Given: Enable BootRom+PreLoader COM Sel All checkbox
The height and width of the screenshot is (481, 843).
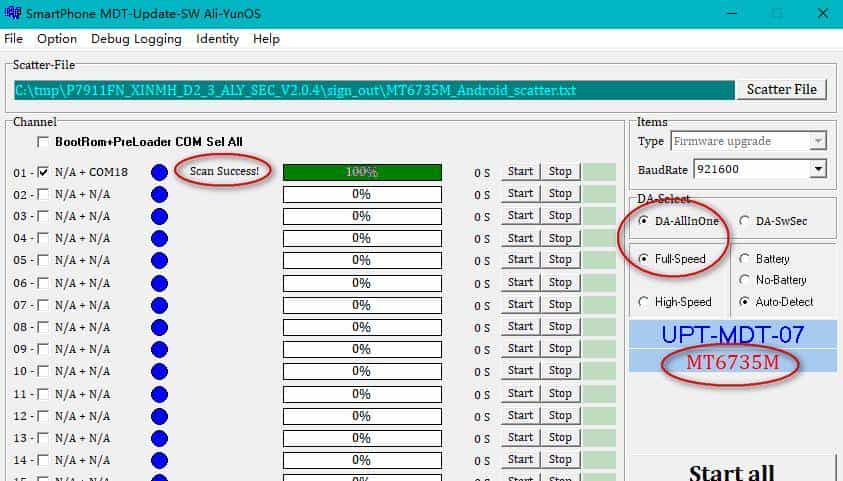Looking at the screenshot, I should coord(43,142).
